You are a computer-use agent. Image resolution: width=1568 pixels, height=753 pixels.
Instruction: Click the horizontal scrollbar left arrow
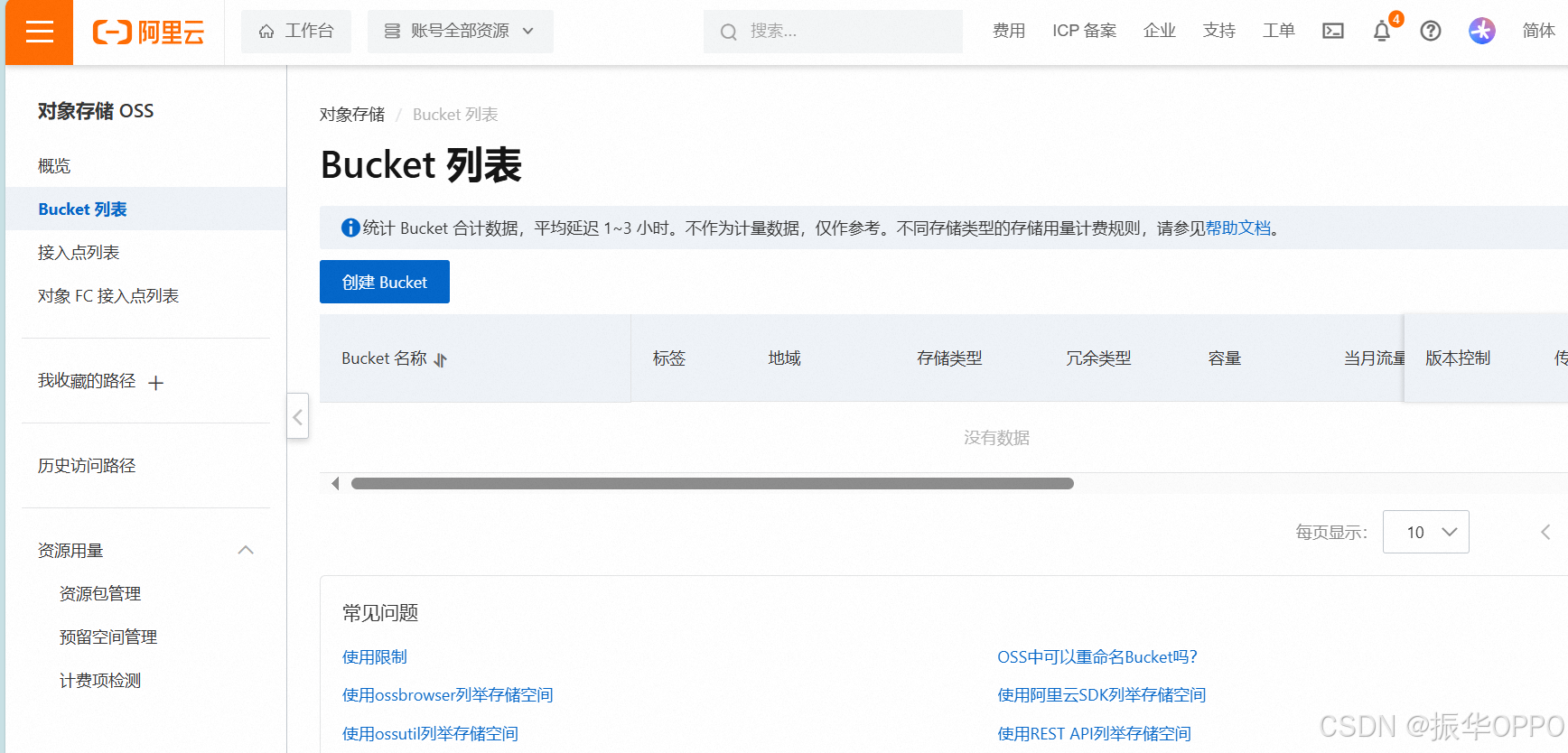[335, 484]
